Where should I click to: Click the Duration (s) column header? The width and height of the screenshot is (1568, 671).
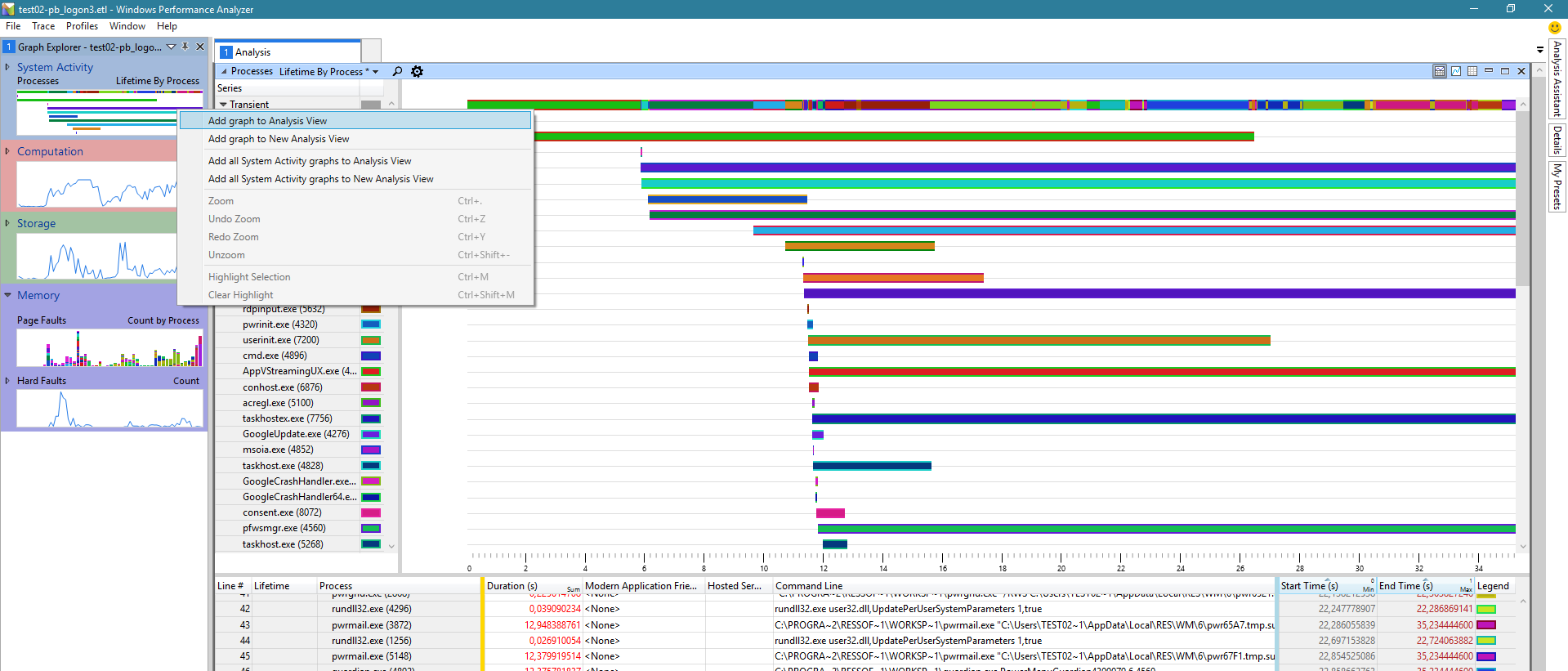(512, 586)
